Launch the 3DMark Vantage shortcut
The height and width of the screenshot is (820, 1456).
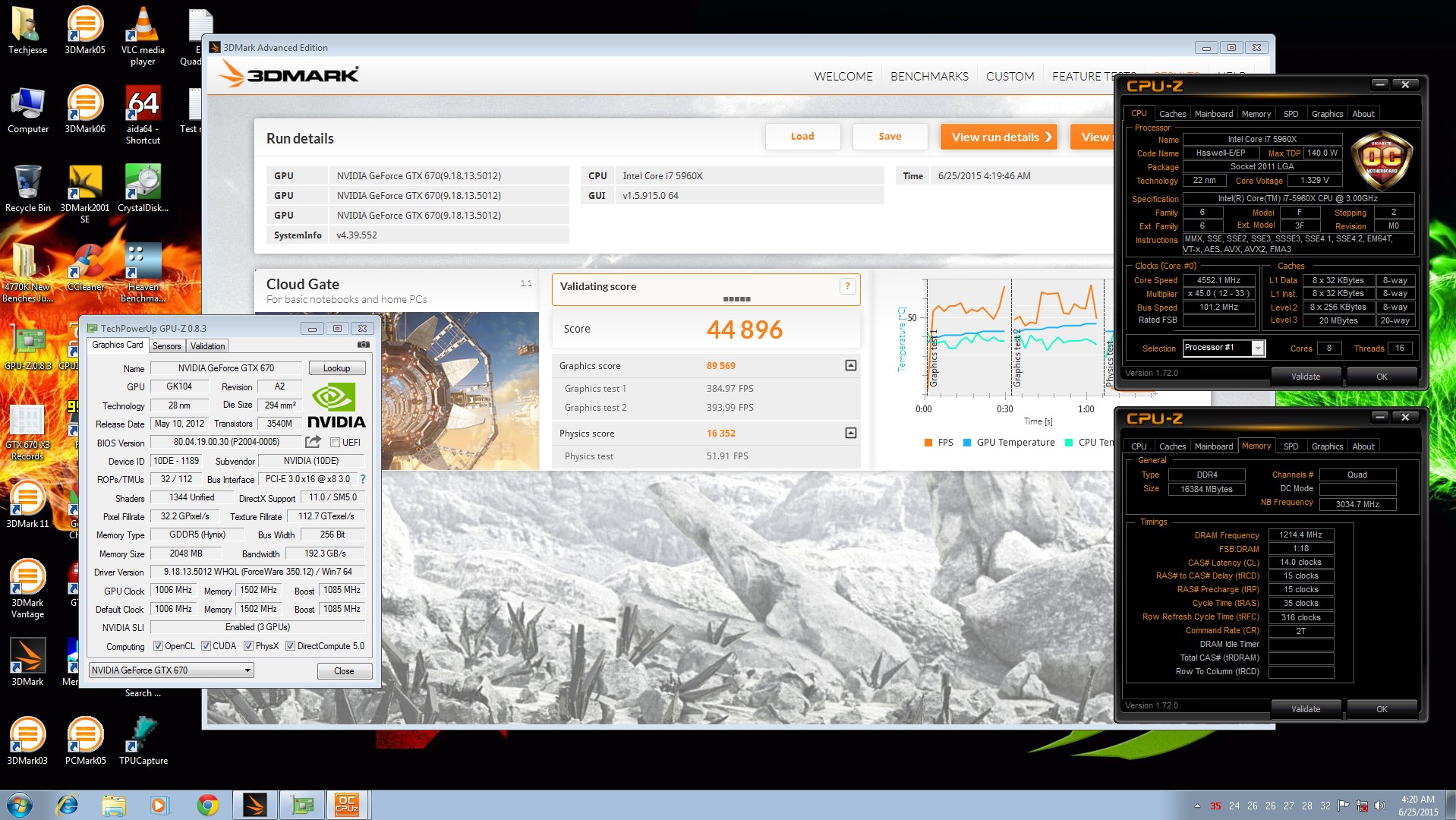pyautogui.click(x=27, y=589)
